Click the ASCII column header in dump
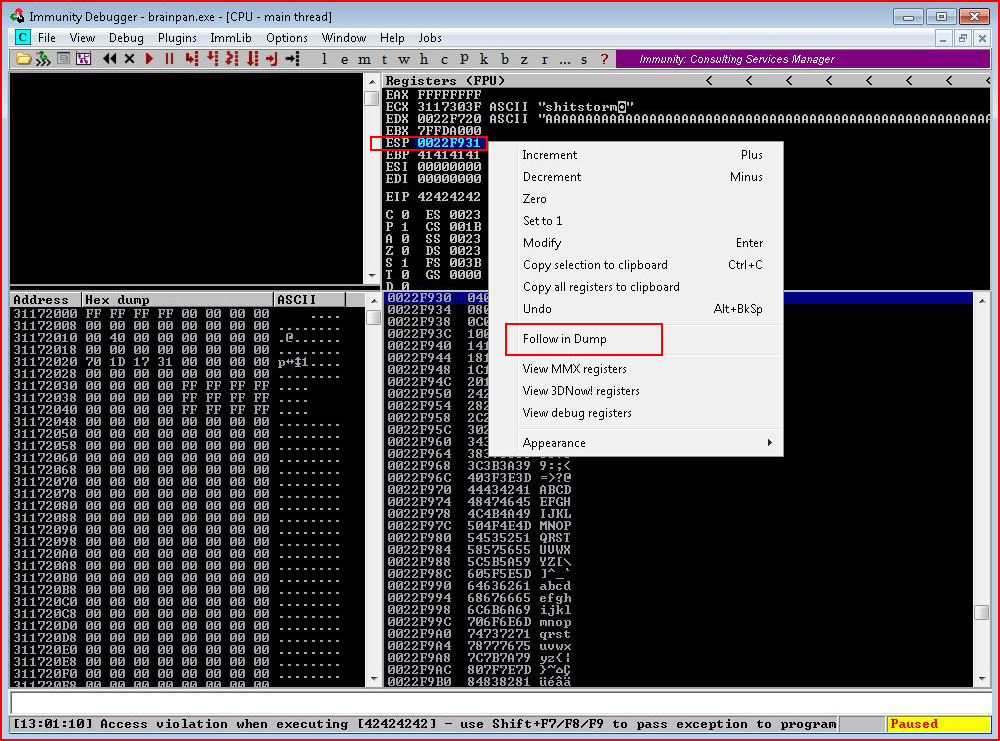Image resolution: width=1000 pixels, height=741 pixels. [x=309, y=300]
